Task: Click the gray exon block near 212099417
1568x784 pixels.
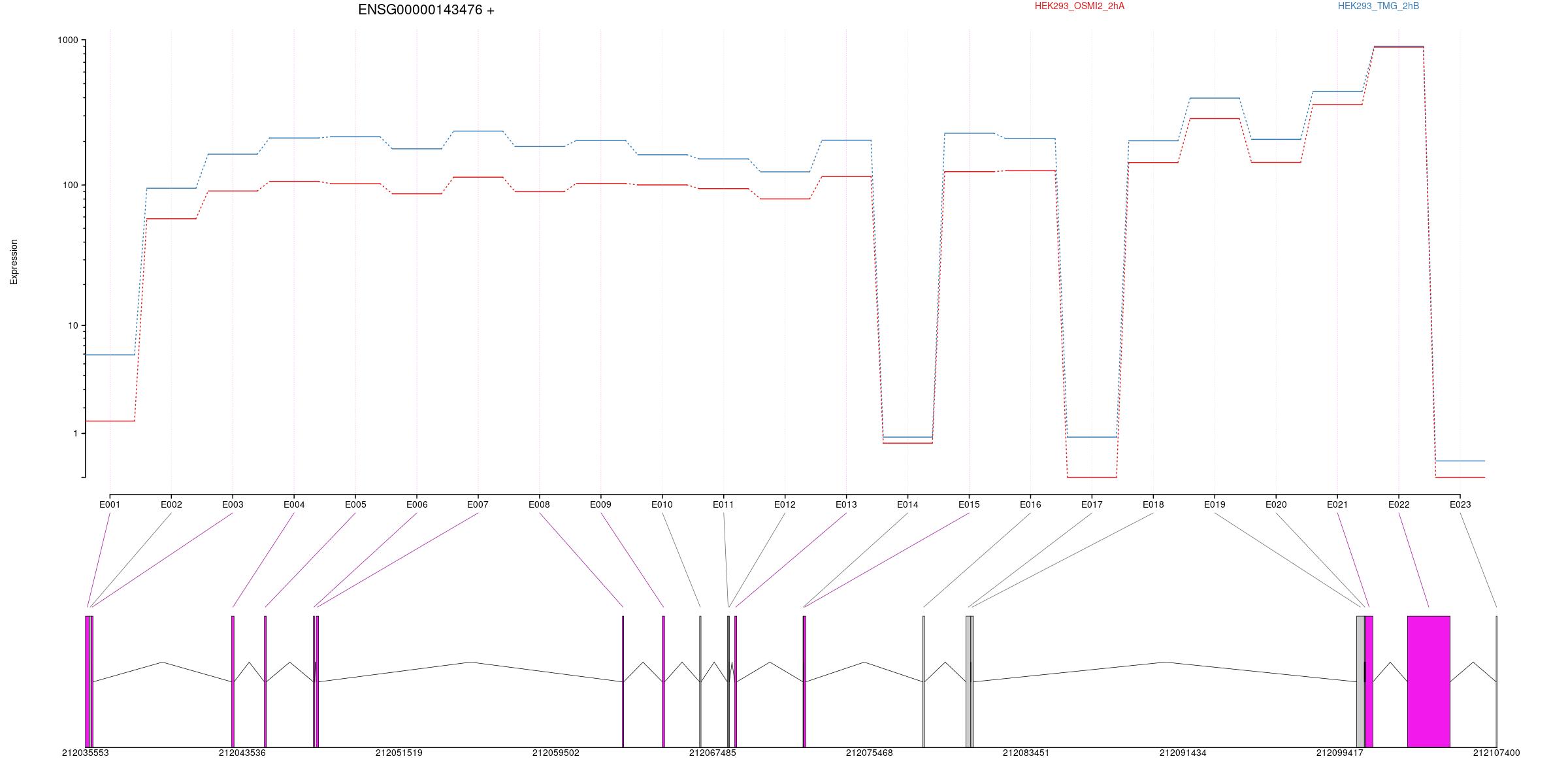Action: [1360, 681]
